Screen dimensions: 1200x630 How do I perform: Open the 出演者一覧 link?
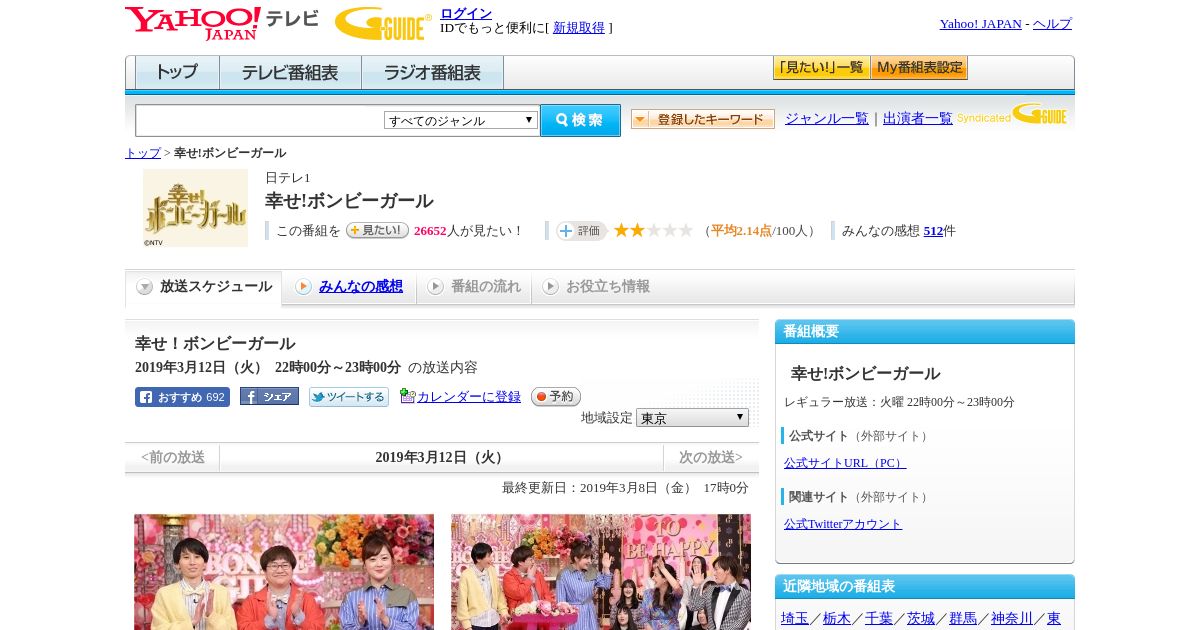[x=918, y=118]
